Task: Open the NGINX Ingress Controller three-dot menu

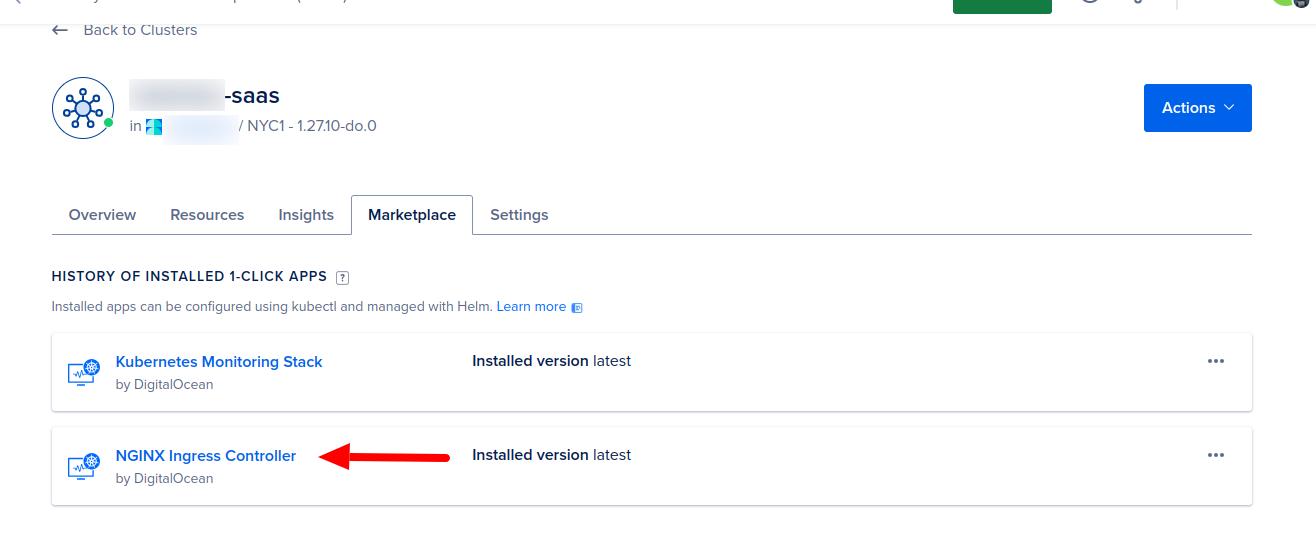Action: point(1216,455)
